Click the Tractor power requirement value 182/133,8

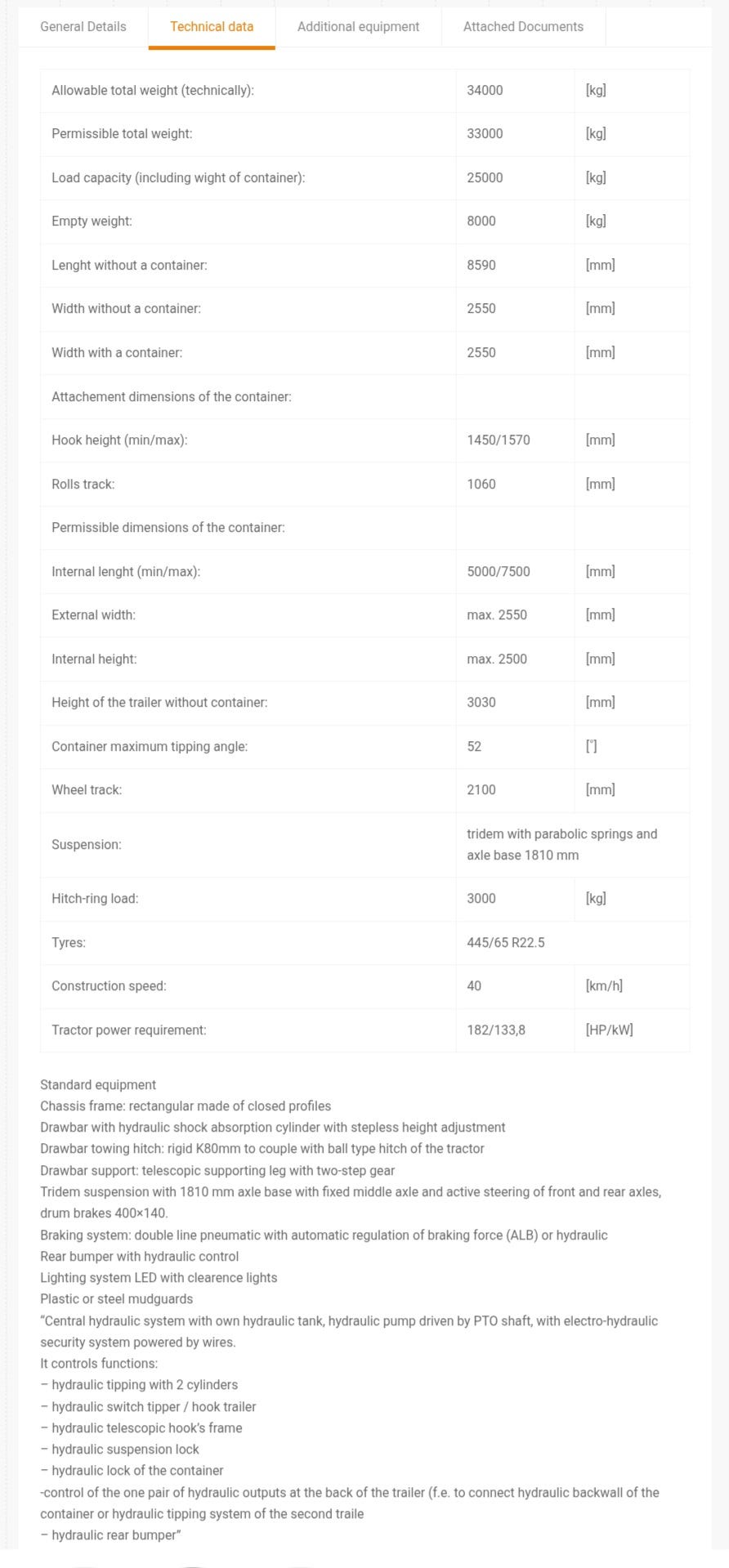[496, 1030]
